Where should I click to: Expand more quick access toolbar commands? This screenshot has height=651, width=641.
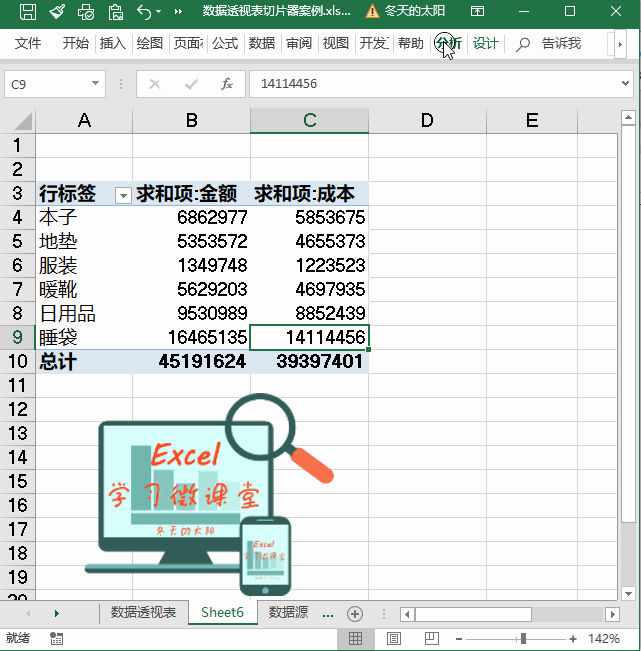[178, 12]
